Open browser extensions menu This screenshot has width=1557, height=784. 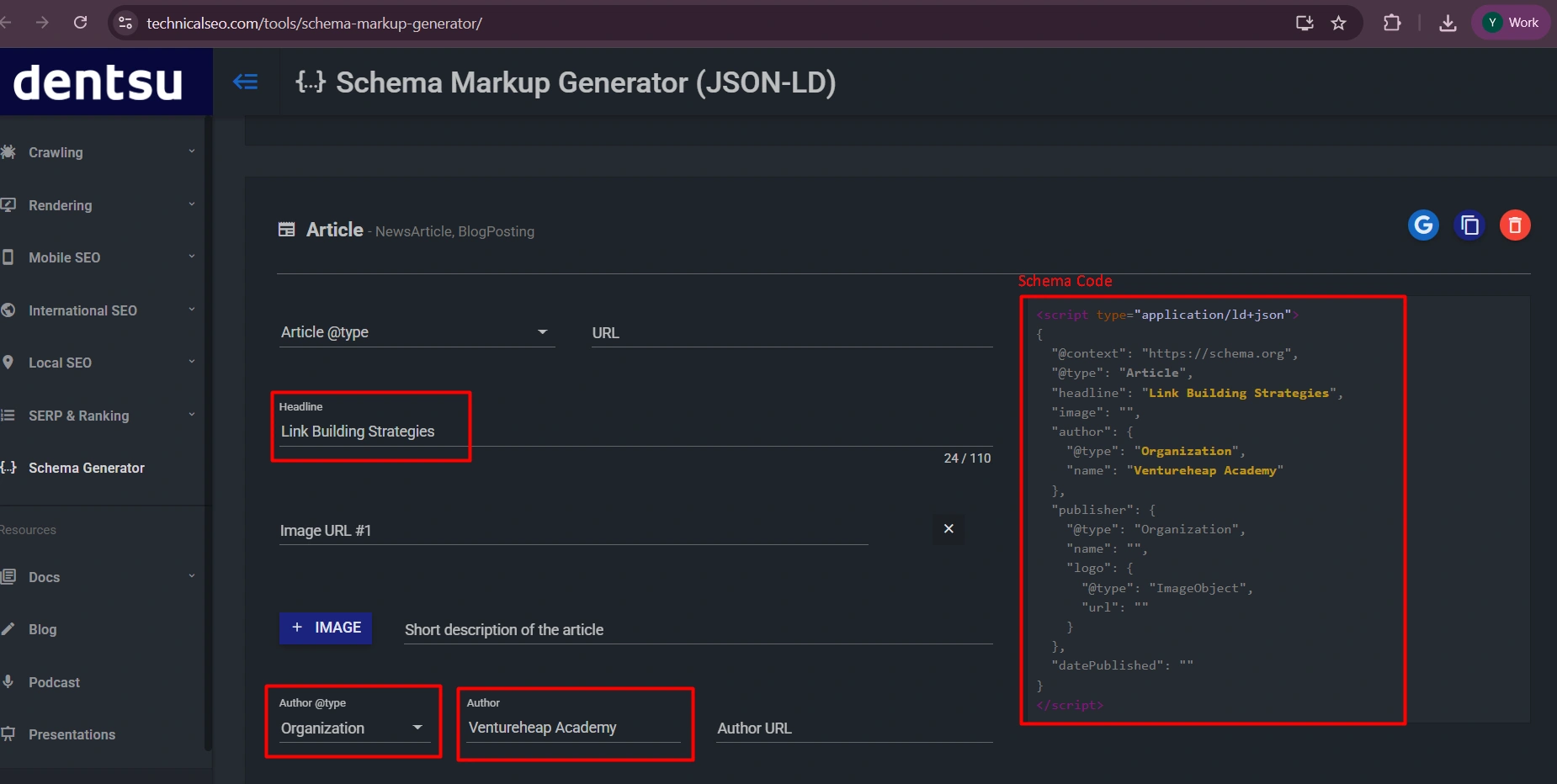click(x=1391, y=23)
